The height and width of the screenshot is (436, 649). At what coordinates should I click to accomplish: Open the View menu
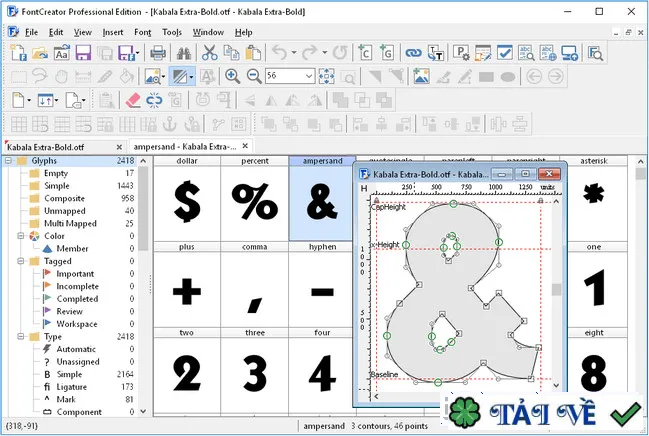[x=82, y=32]
